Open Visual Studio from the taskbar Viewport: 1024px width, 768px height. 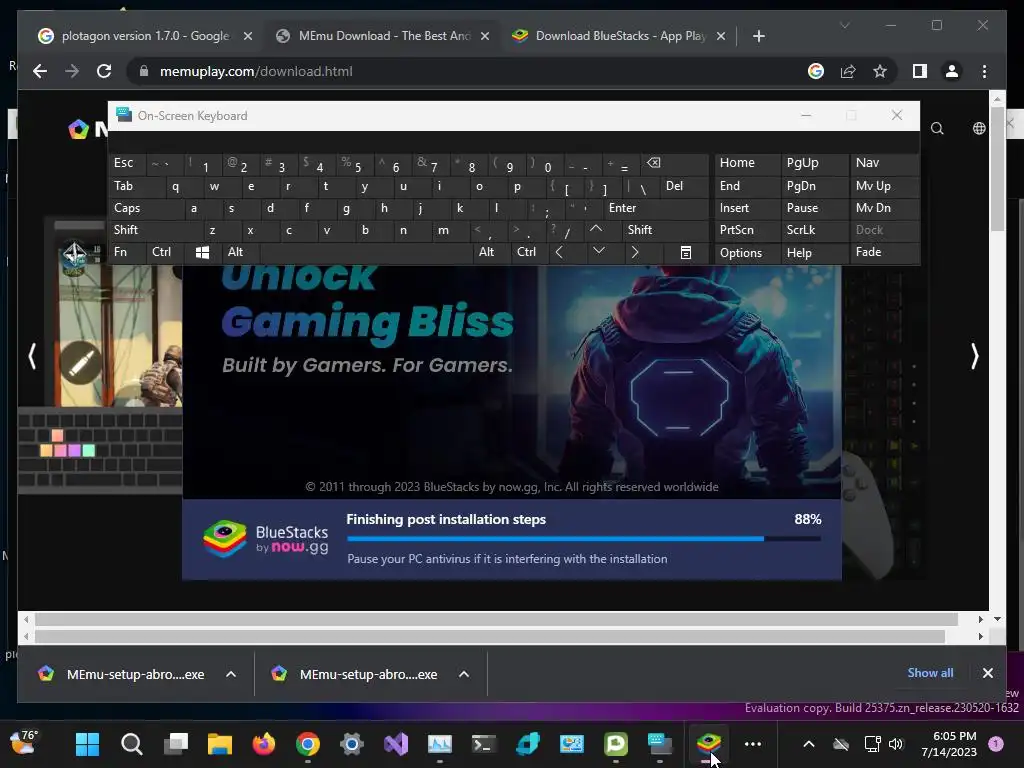[x=396, y=744]
